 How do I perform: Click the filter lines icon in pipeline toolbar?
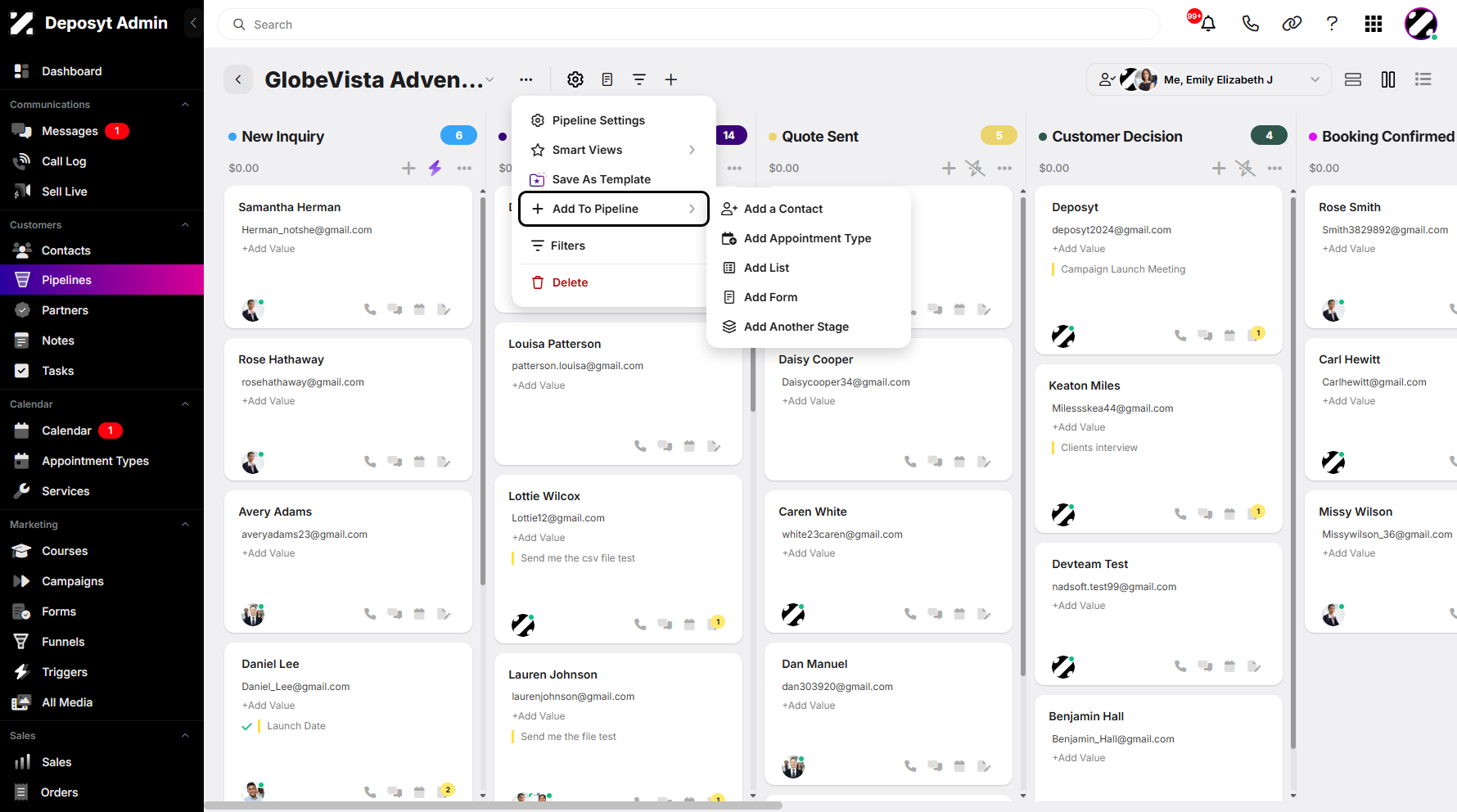[639, 79]
